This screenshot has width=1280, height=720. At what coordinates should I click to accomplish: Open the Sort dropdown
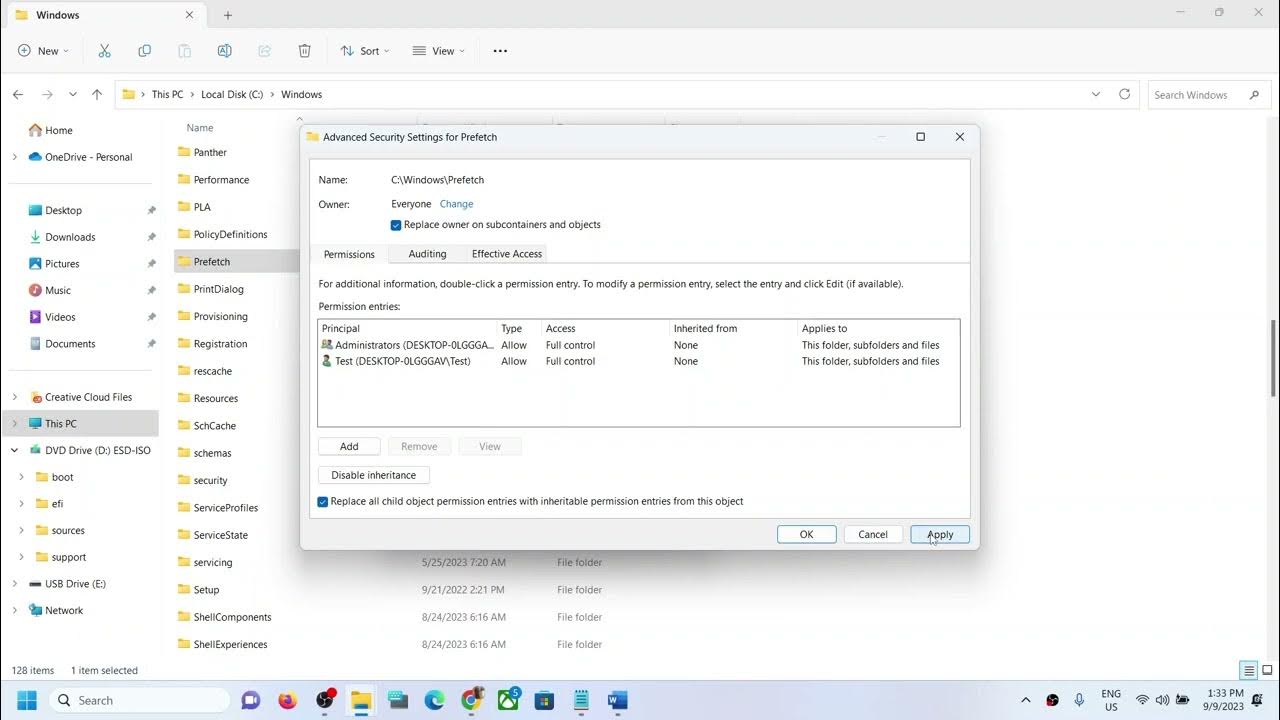[364, 51]
